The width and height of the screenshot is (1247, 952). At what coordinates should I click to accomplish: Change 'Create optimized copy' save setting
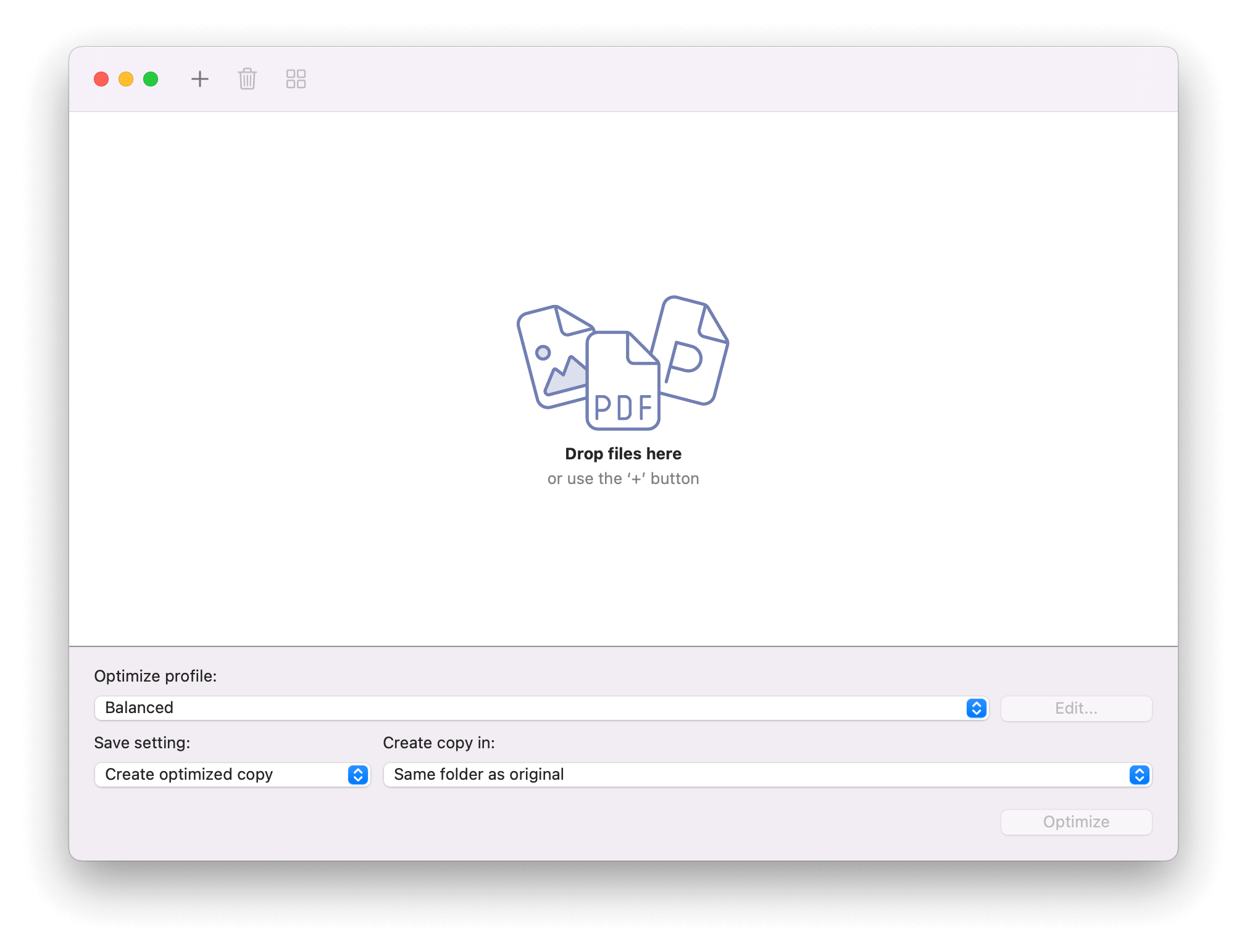pyautogui.click(x=231, y=775)
